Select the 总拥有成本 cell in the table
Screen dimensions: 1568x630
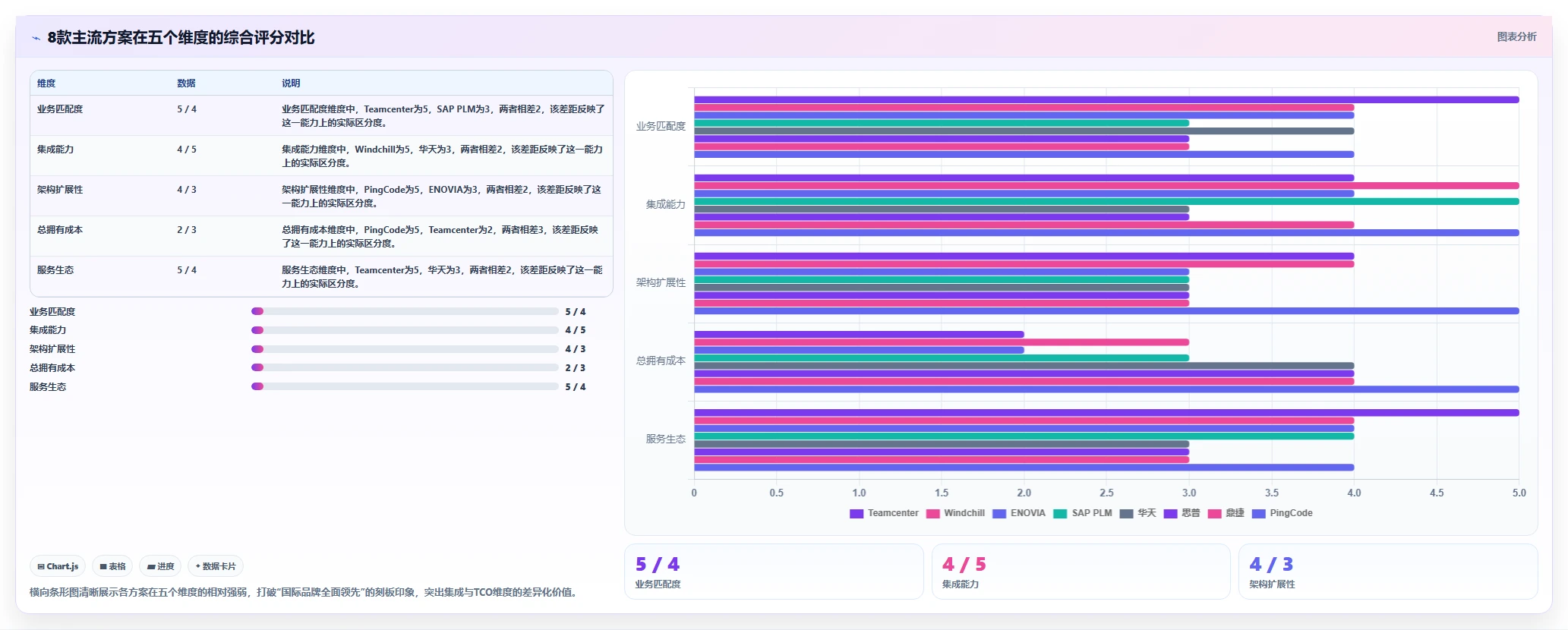tap(60, 230)
